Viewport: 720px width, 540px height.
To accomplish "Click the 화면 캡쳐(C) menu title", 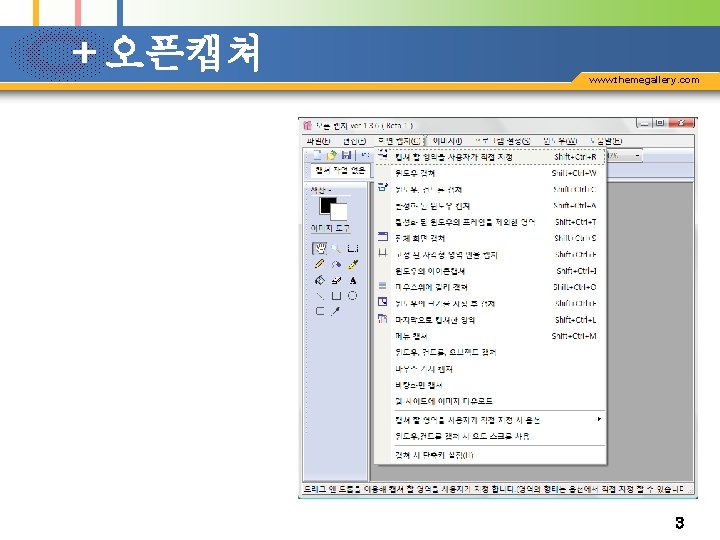I will tap(400, 141).
